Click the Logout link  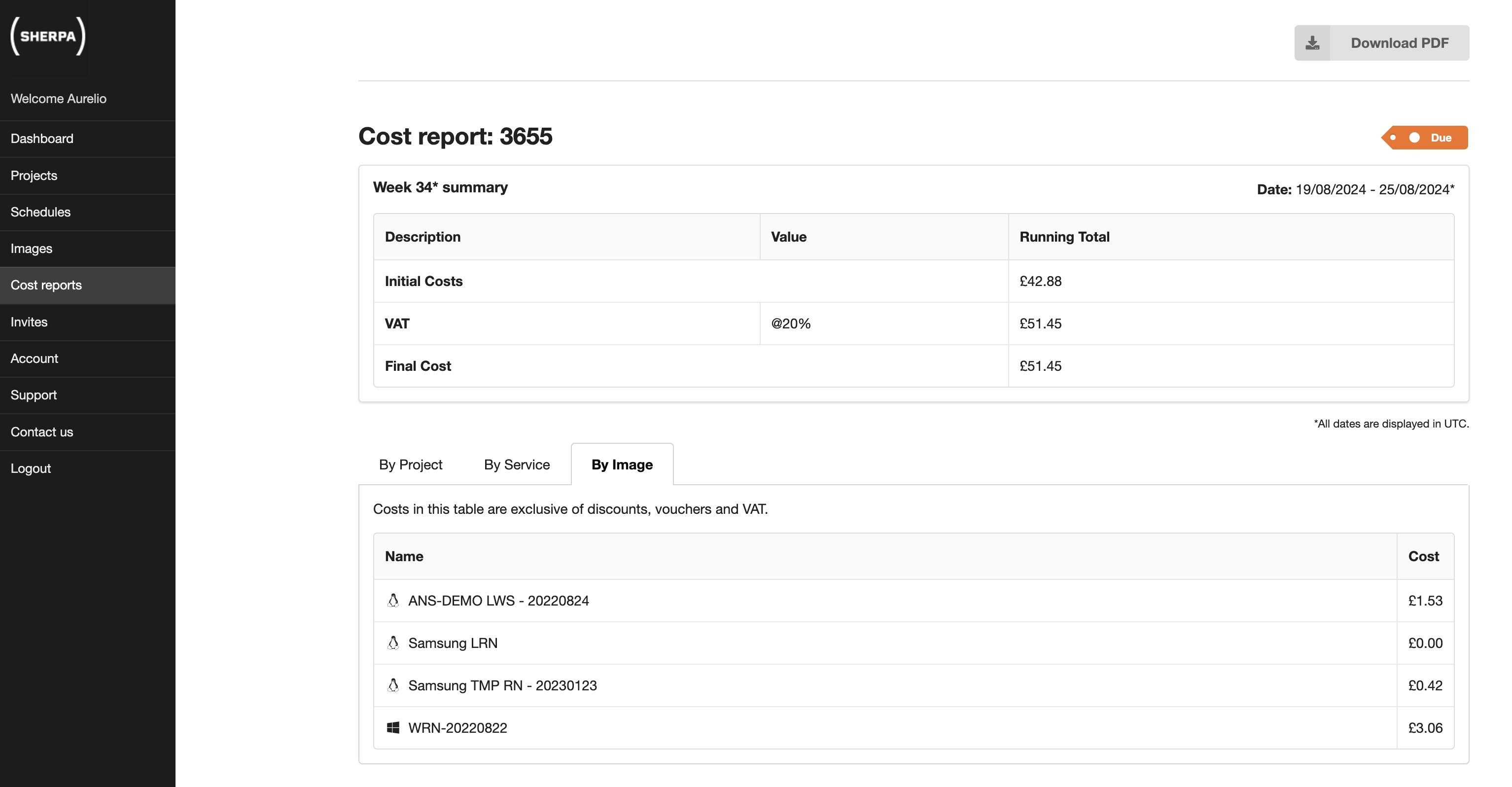30,468
